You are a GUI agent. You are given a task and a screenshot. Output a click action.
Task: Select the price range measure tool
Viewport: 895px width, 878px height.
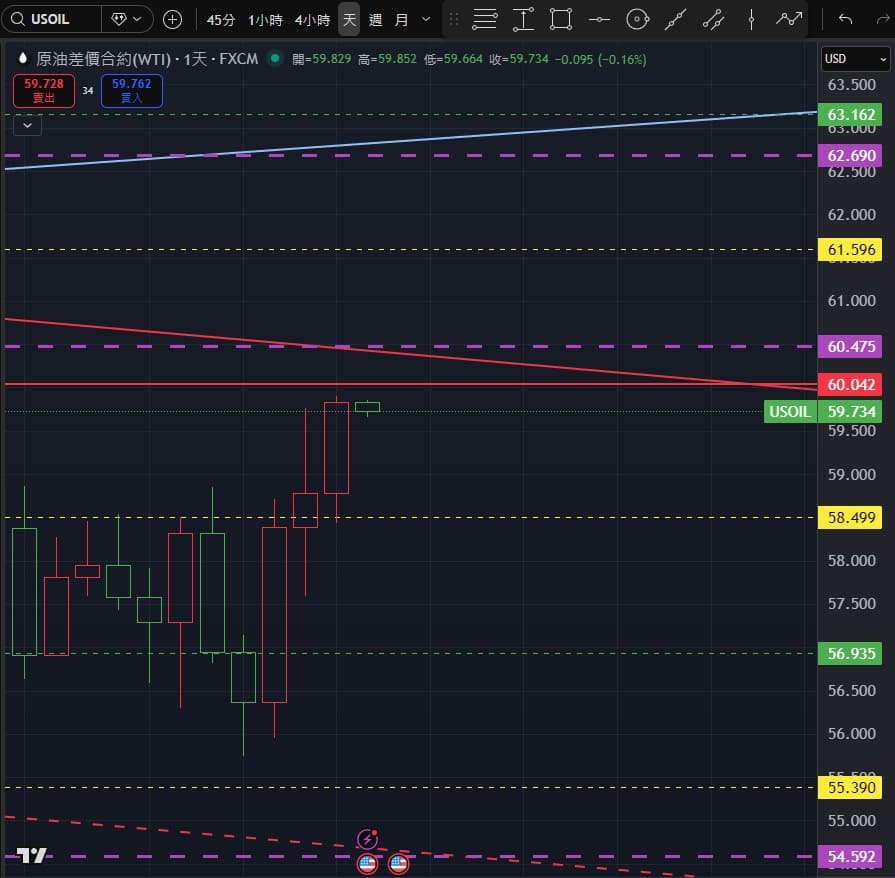[523, 19]
